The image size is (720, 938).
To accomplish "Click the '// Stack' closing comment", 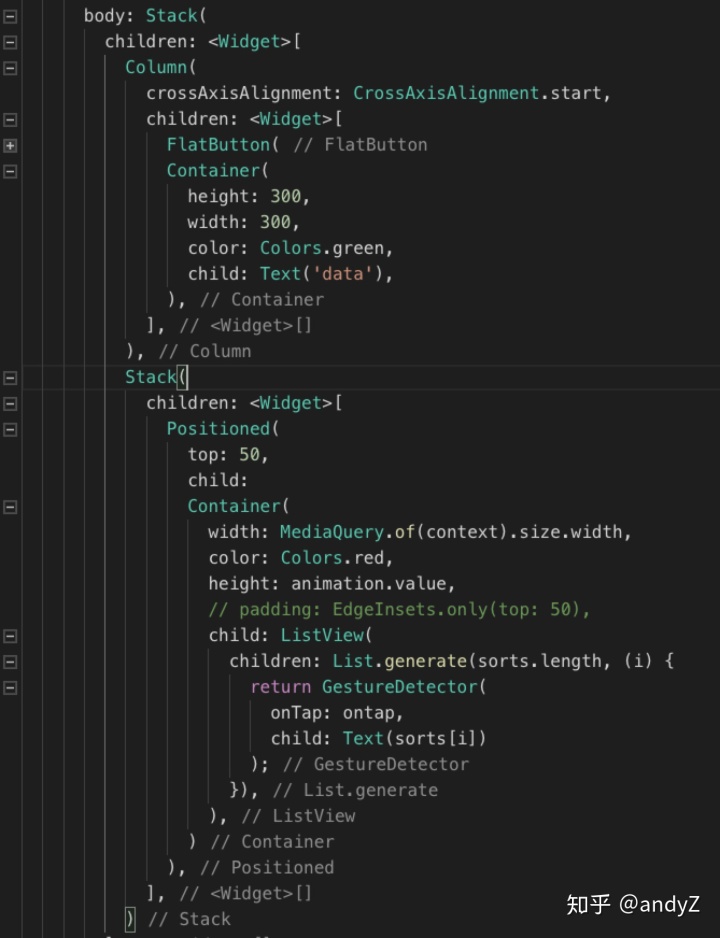I will coord(189,919).
